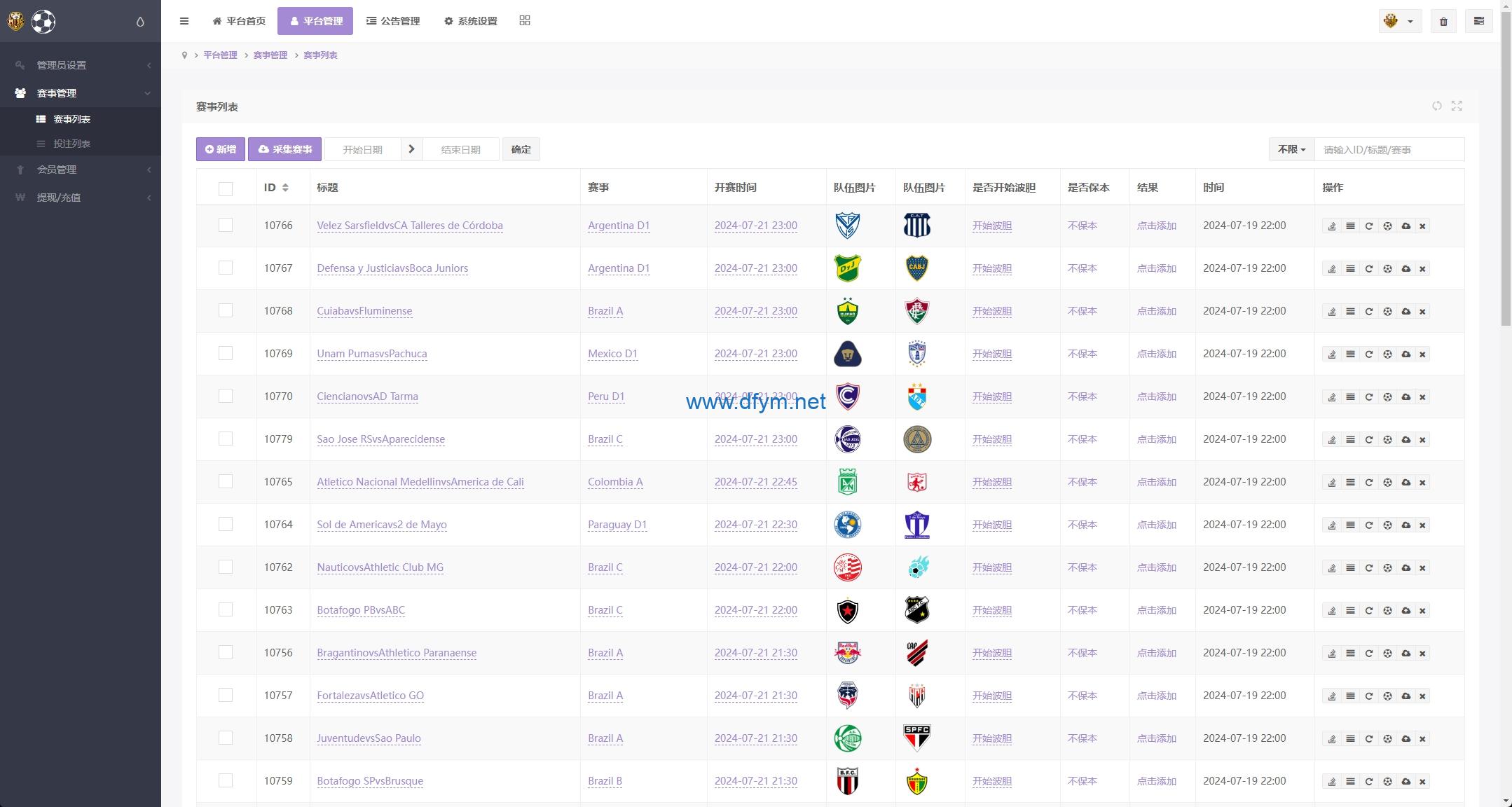Click 不保本 for row 10769
The height and width of the screenshot is (807, 1512).
tap(1083, 354)
